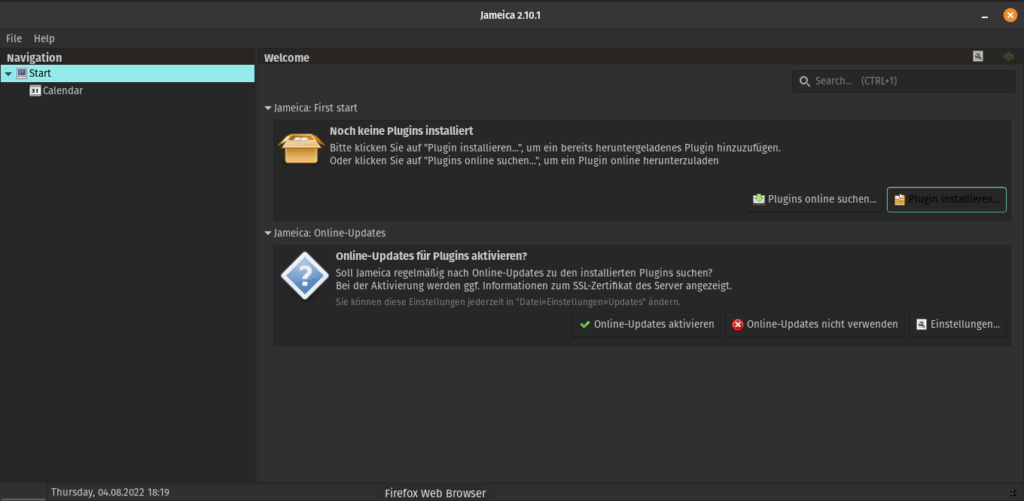Viewport: 1024px width, 501px height.
Task: Click the Start computer icon
Action: (22, 73)
